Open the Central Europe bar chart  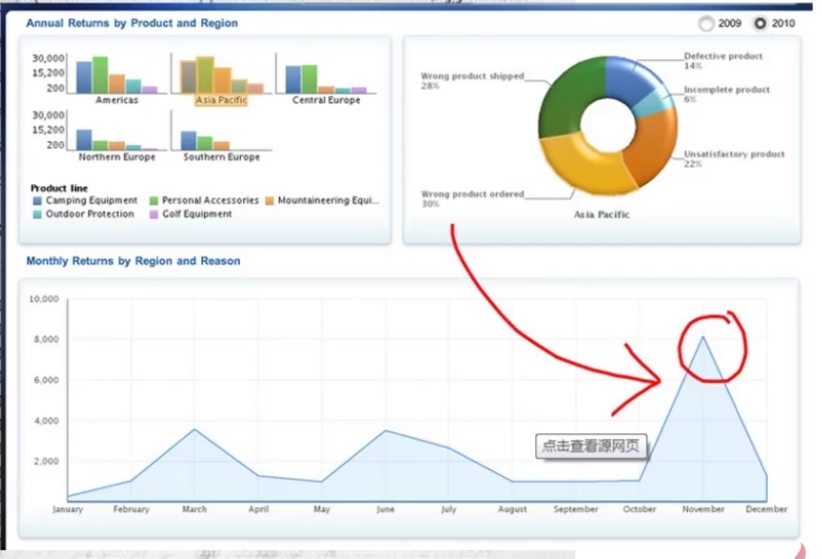[x=325, y=75]
